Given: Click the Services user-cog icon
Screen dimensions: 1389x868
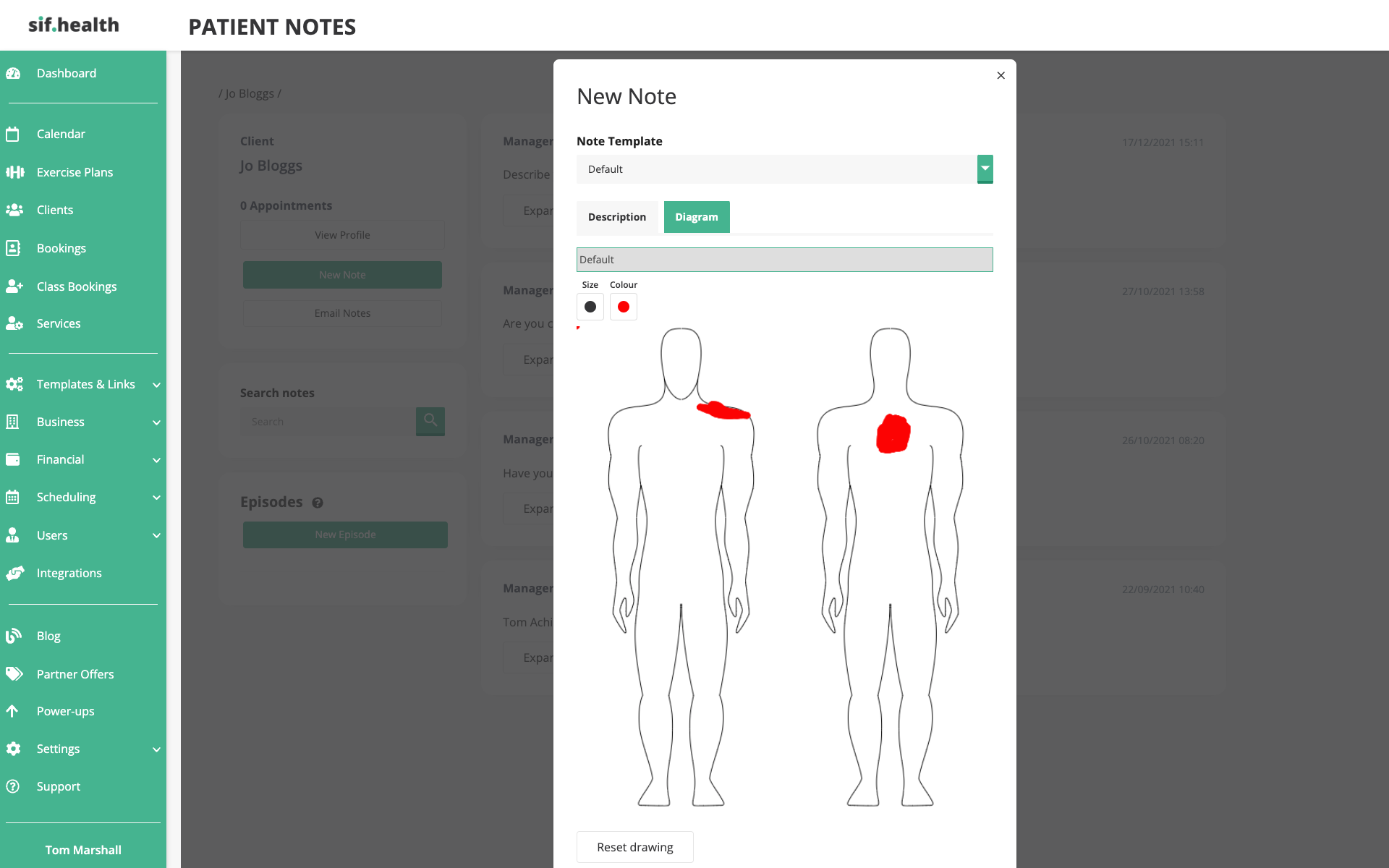Looking at the screenshot, I should coord(14,323).
